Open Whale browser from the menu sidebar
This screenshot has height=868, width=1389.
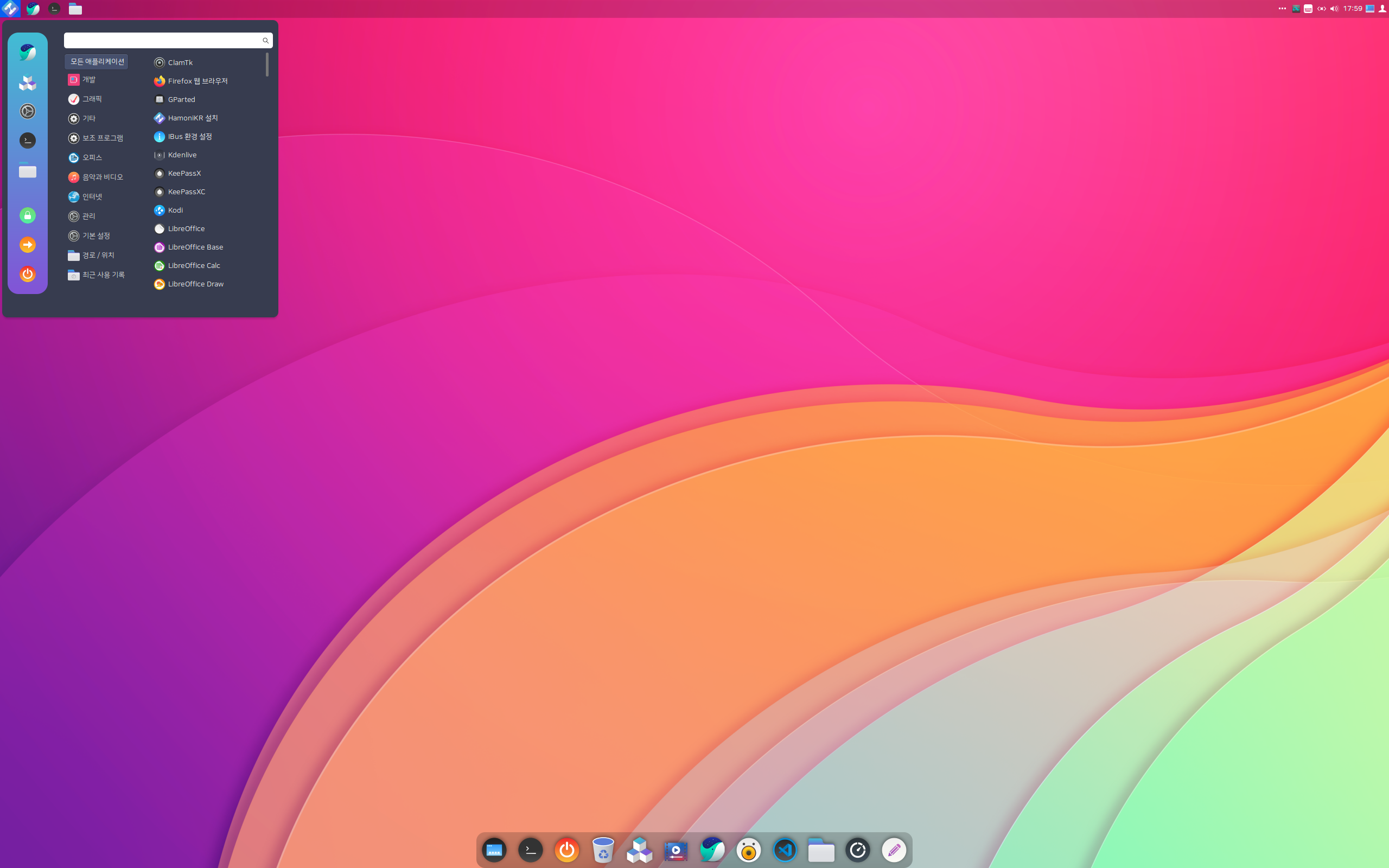[28, 53]
